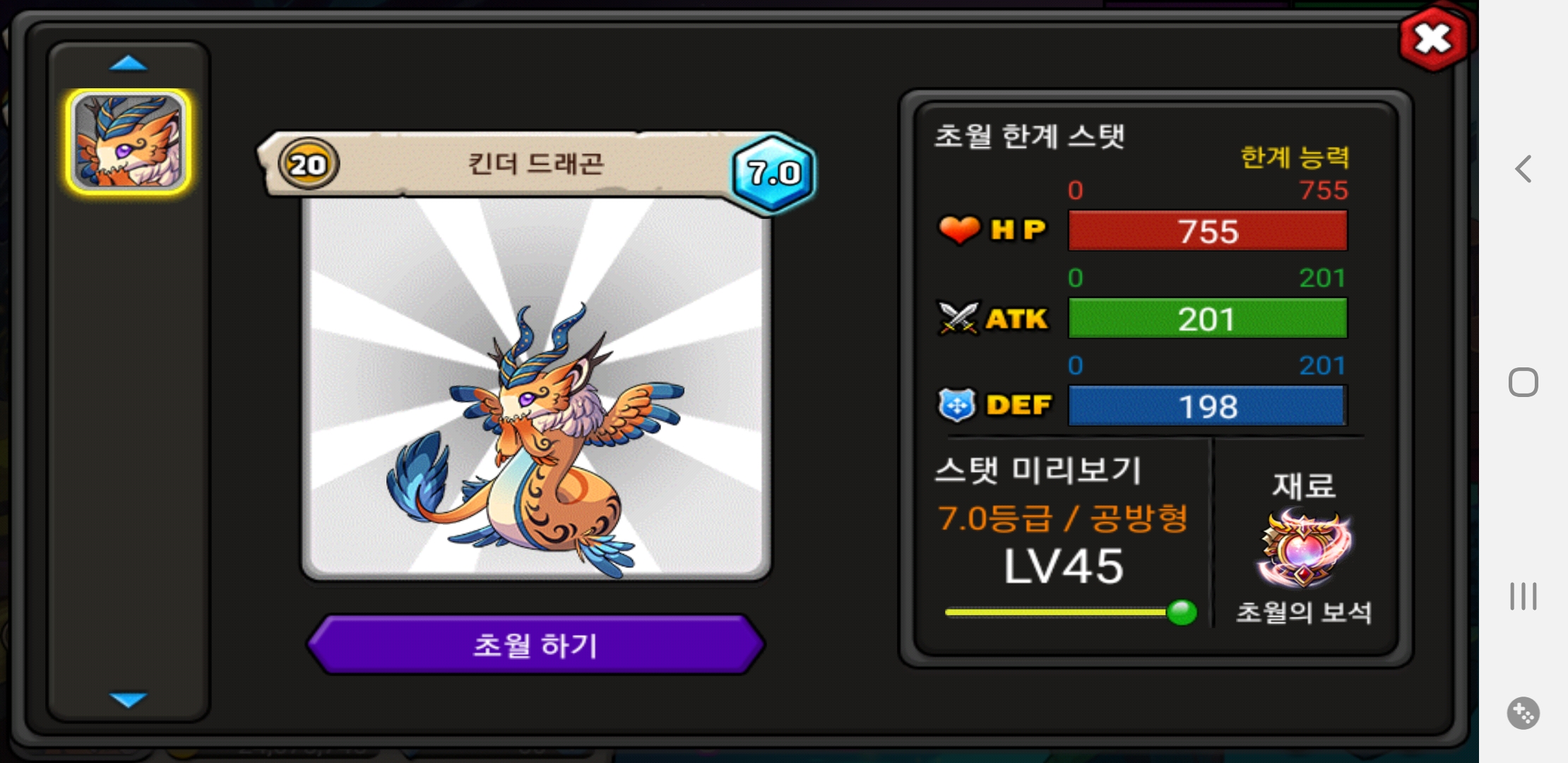Tap the Android back navigation arrow
Screen dimensions: 1568x763
pos(1524,169)
